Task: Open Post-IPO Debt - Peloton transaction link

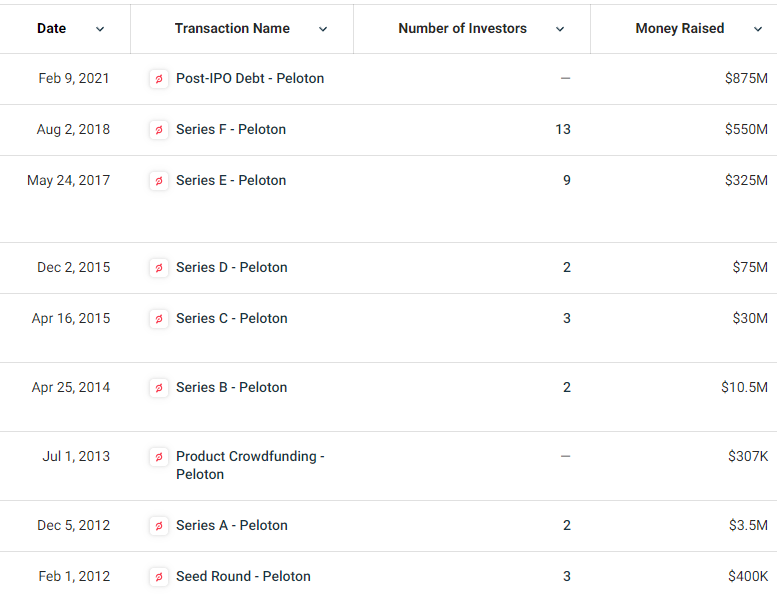Action: tap(250, 78)
